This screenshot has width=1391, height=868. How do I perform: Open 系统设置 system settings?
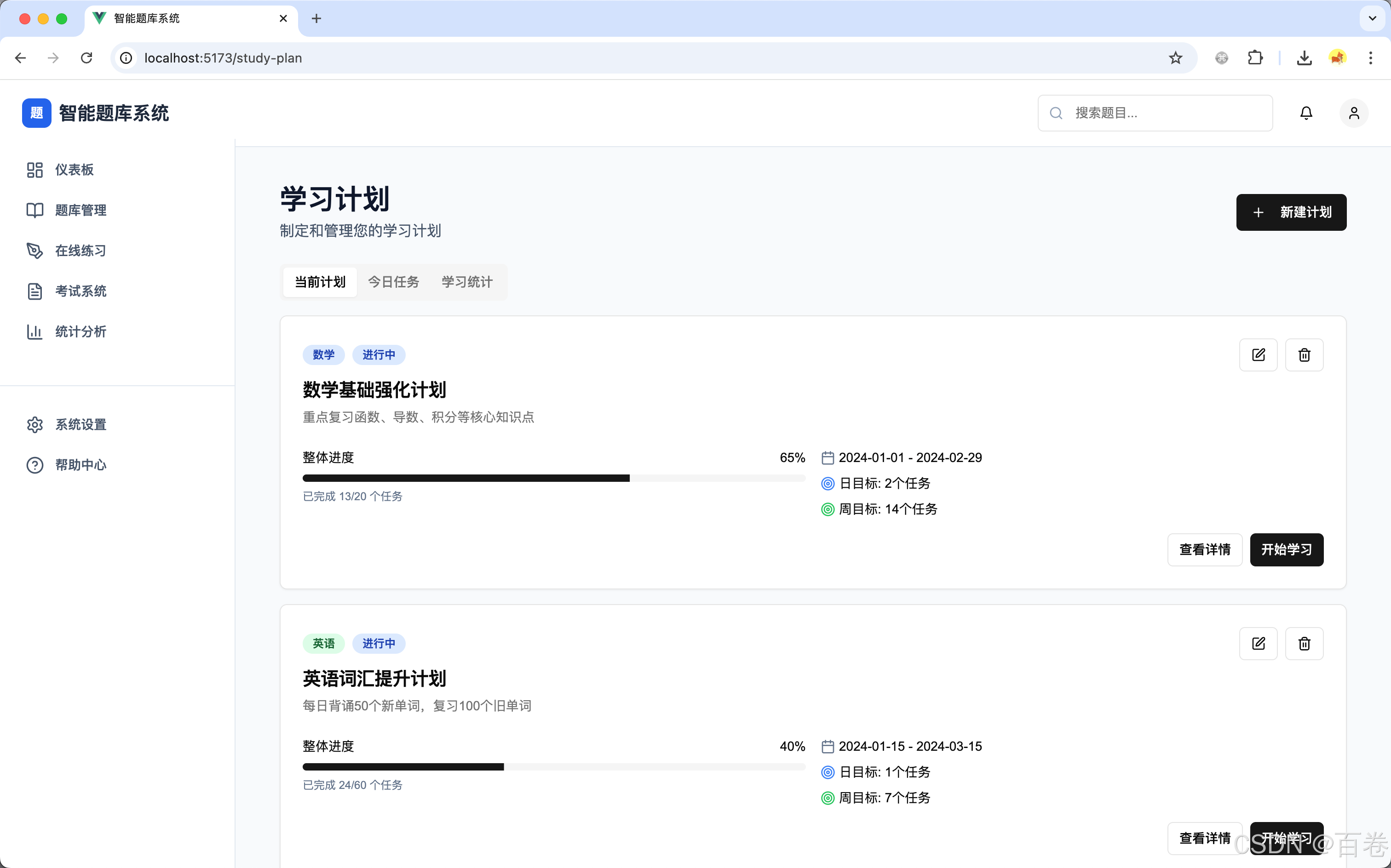(x=80, y=424)
